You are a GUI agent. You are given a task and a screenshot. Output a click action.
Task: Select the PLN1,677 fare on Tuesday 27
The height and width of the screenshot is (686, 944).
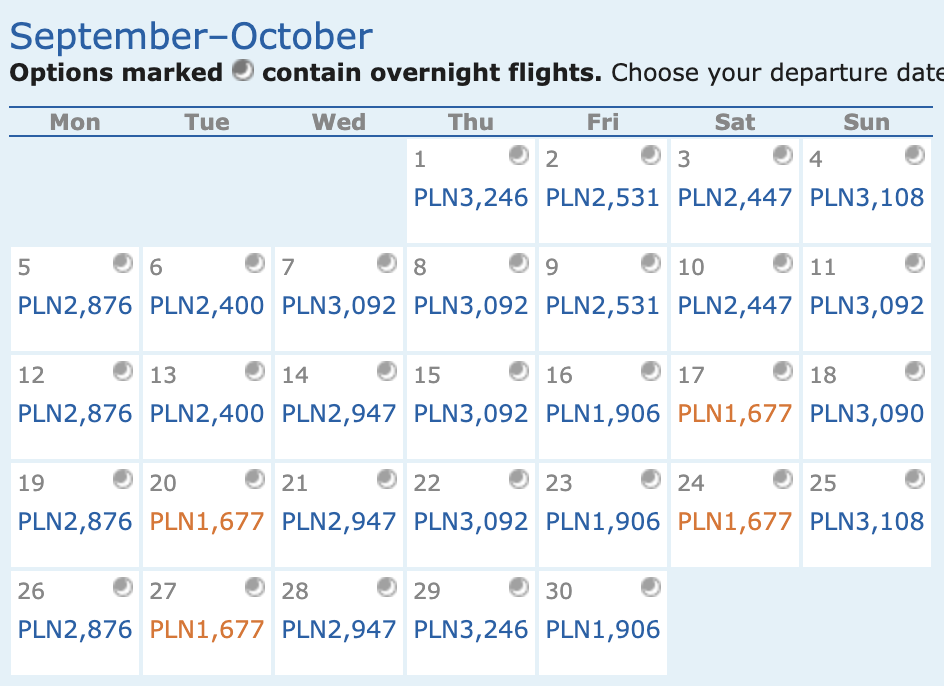pos(206,629)
